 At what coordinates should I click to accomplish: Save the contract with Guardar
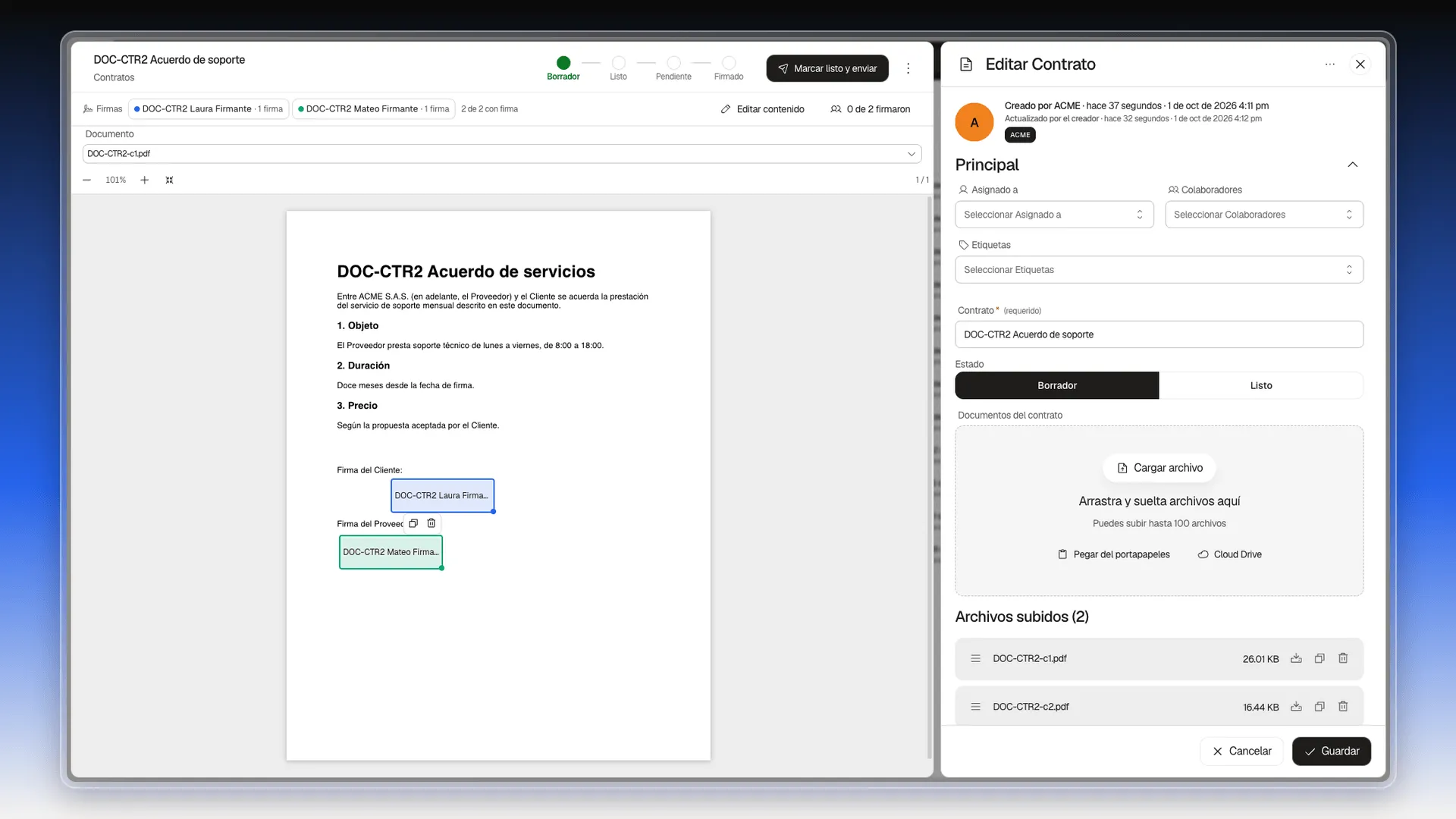pos(1332,751)
